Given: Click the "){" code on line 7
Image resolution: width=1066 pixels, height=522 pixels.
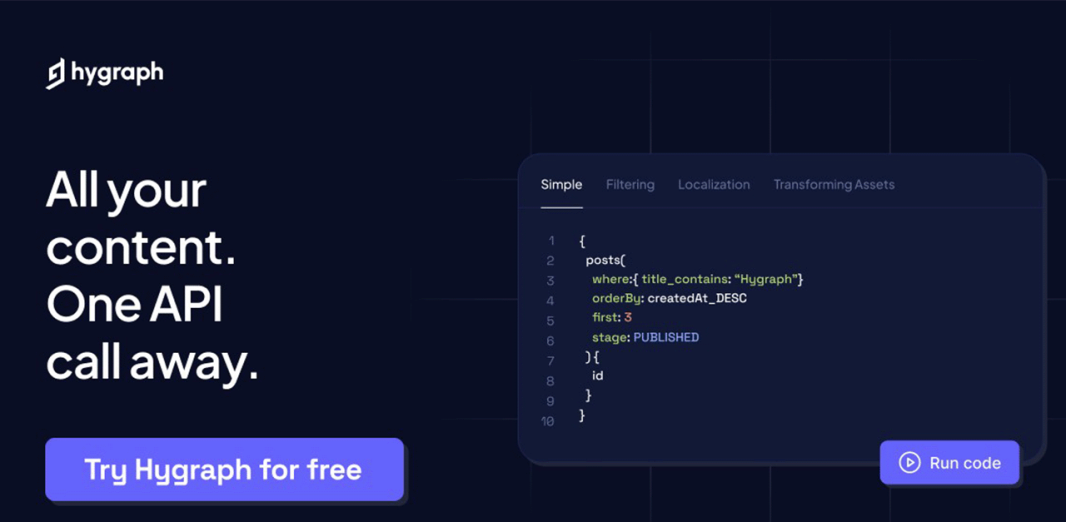Looking at the screenshot, I should 591,356.
